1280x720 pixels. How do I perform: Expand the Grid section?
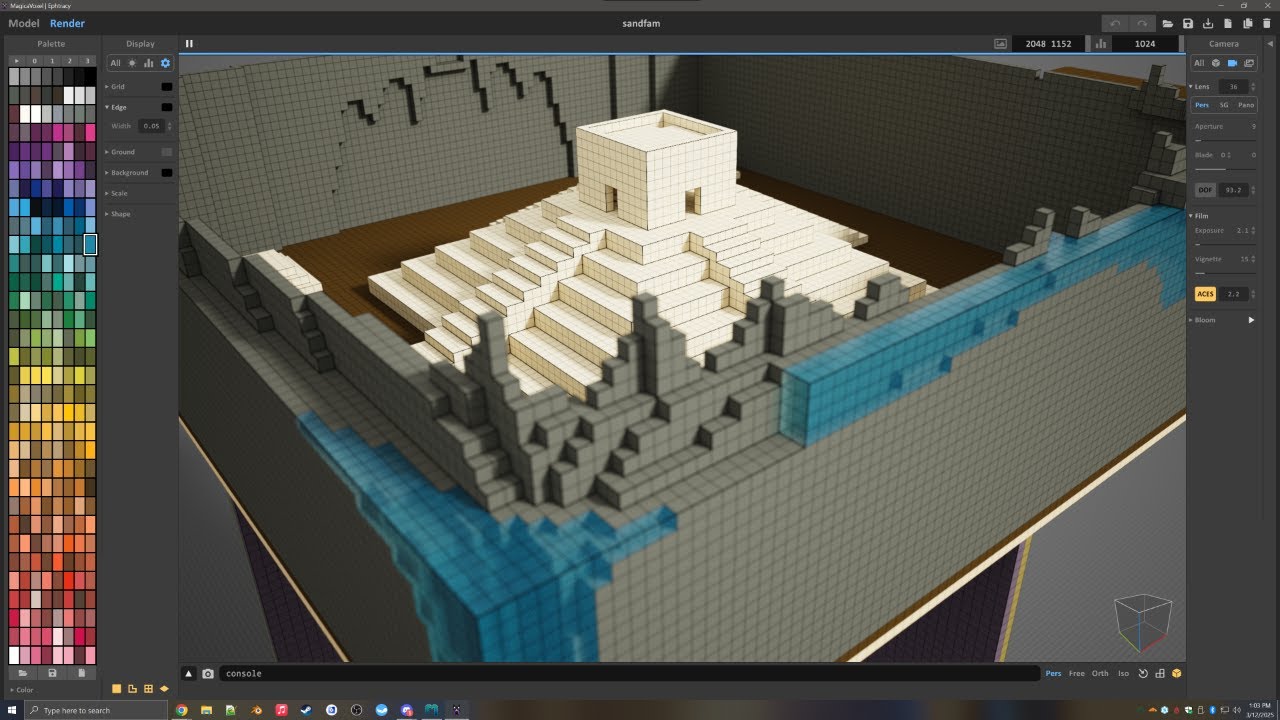(118, 87)
